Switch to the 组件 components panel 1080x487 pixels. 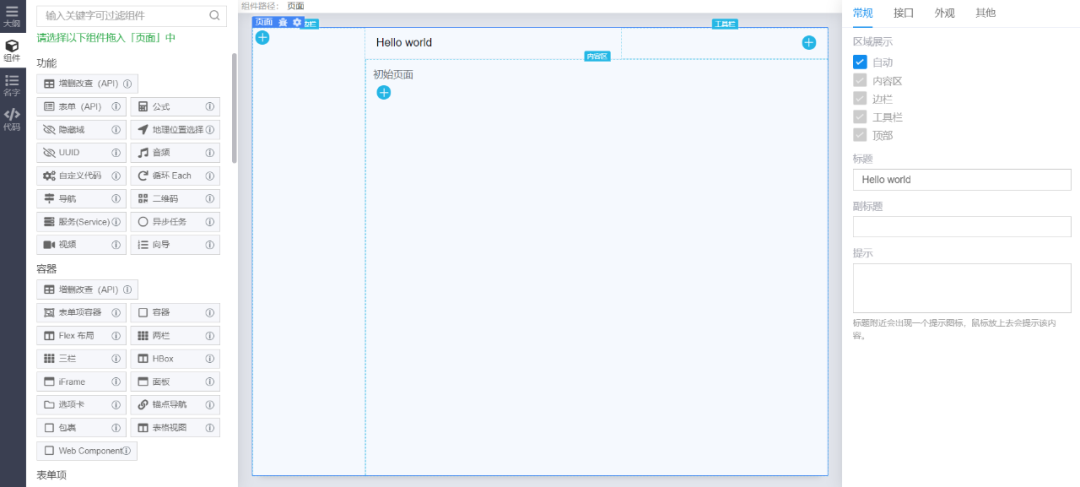pyautogui.click(x=12, y=50)
